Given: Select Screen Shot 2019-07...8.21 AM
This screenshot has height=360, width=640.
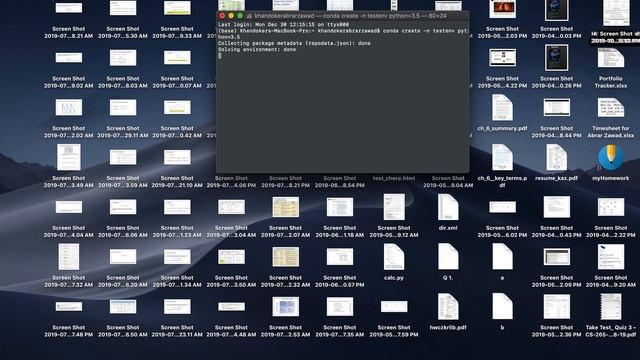Looking at the screenshot, I should click(69, 8).
